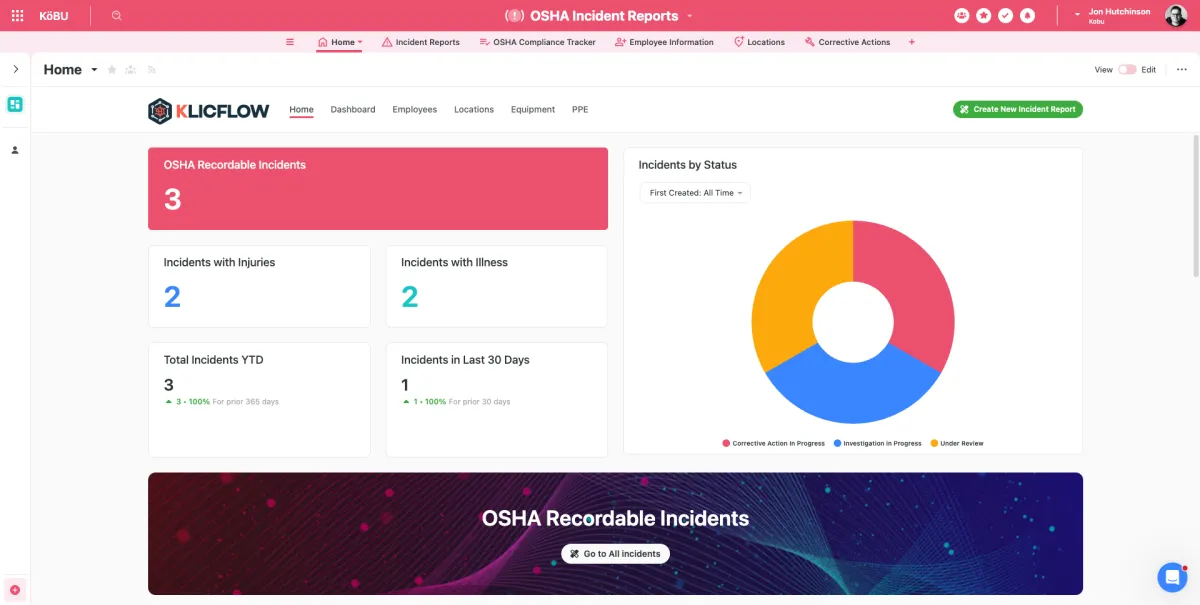Open the Home page title dropdown arrow
Screen dimensions: 1200x605
[94, 70]
